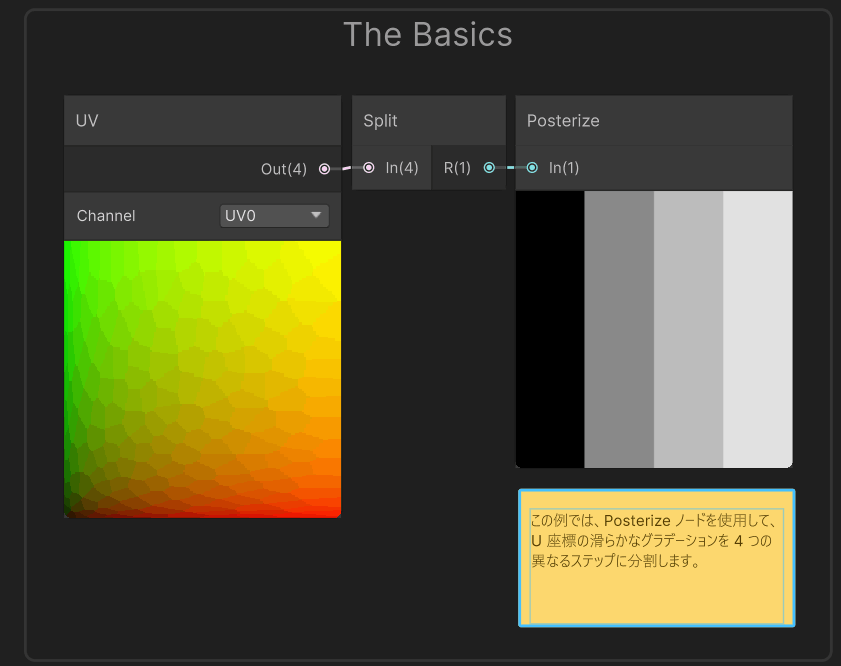Click the Posterize grayscale preview
Viewport: 841px width, 666px height.
654,329
